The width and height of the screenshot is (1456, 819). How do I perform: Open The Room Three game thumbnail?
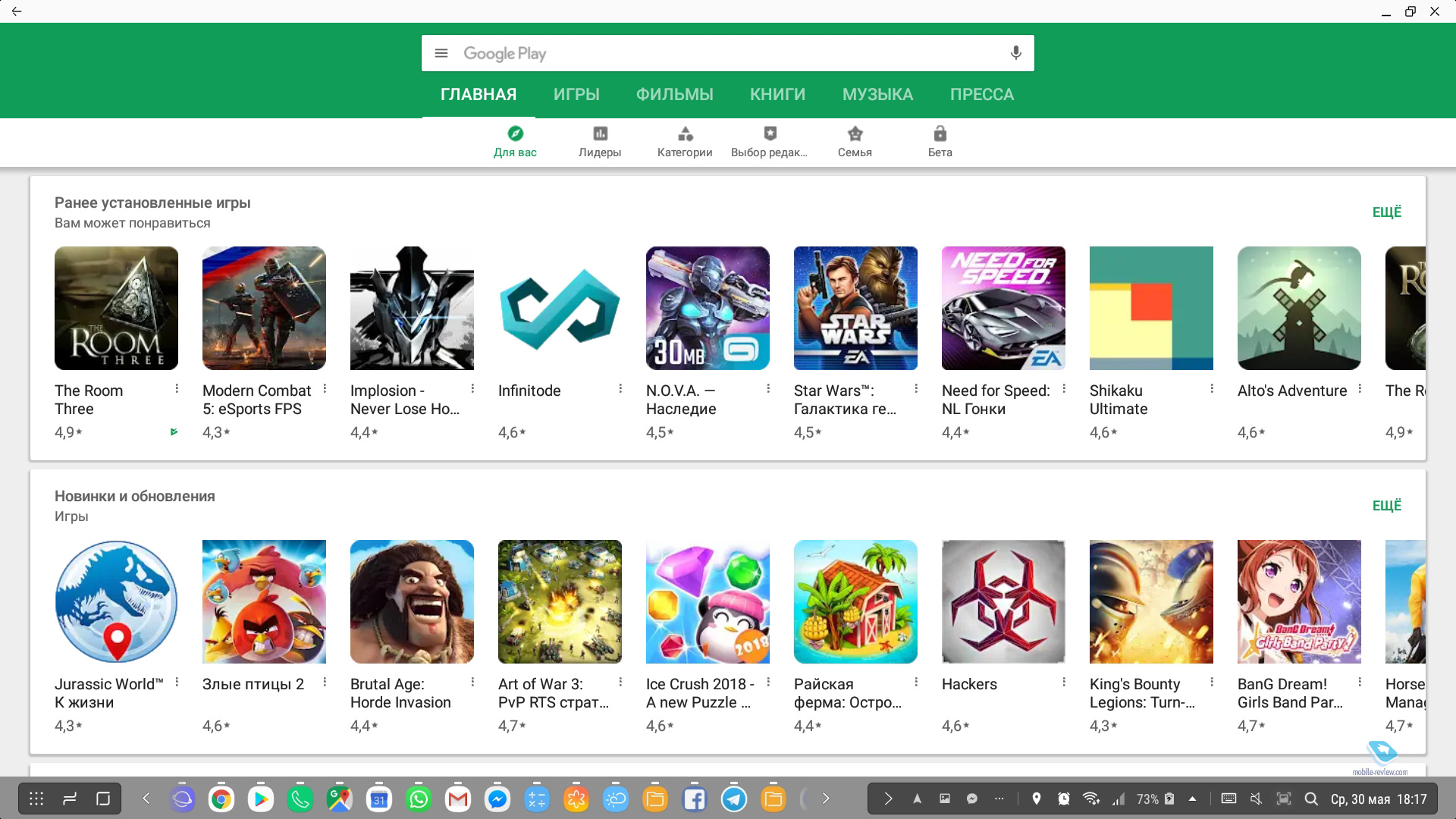click(116, 308)
